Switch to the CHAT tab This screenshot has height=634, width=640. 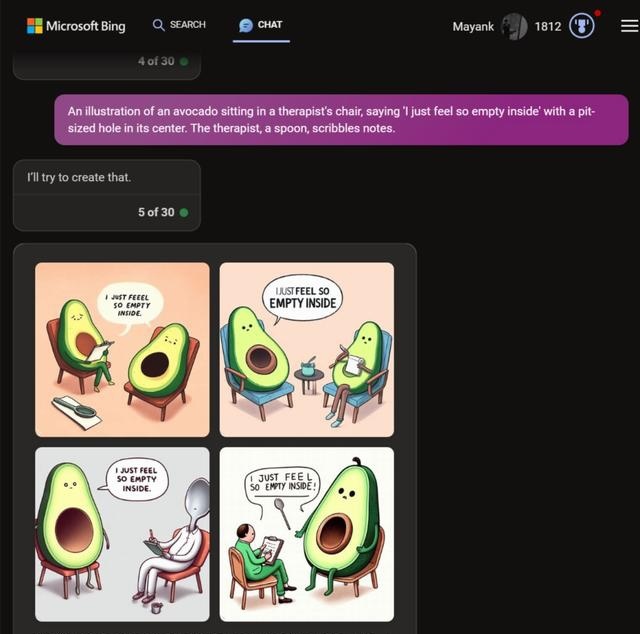coord(261,25)
